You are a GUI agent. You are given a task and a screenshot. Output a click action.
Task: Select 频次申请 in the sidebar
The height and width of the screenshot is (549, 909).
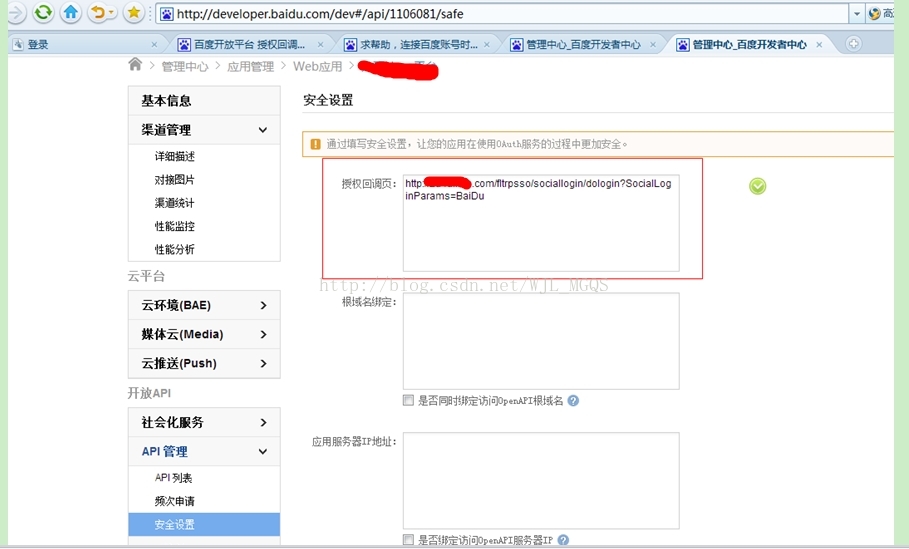pos(174,501)
